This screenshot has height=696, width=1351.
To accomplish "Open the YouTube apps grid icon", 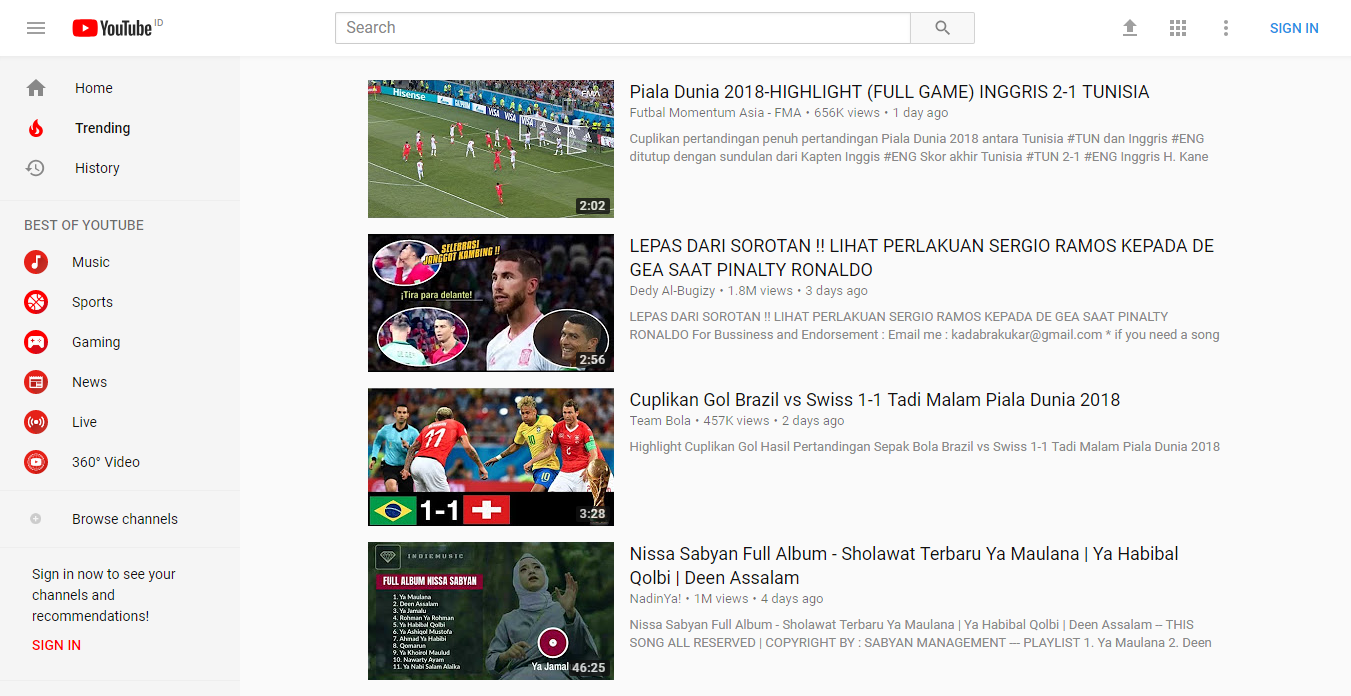I will point(1178,28).
